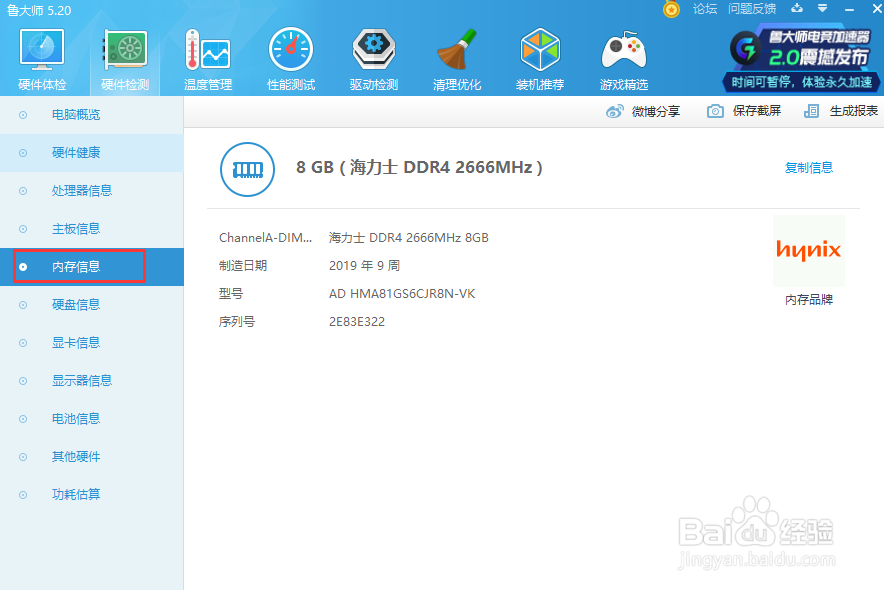
Task: Click 海力士 DDR4 2666MHz 8GB value
Action: click(409, 238)
